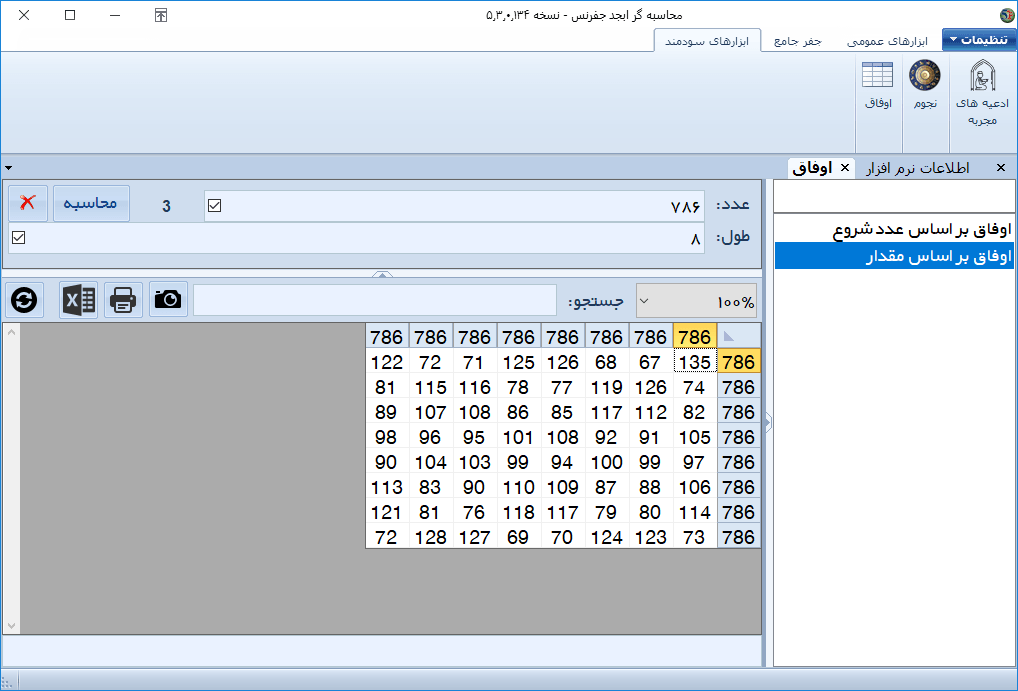Viewport: 1018px width, 691px height.
Task: Open the 100% zoom dropdown
Action: coord(645,301)
